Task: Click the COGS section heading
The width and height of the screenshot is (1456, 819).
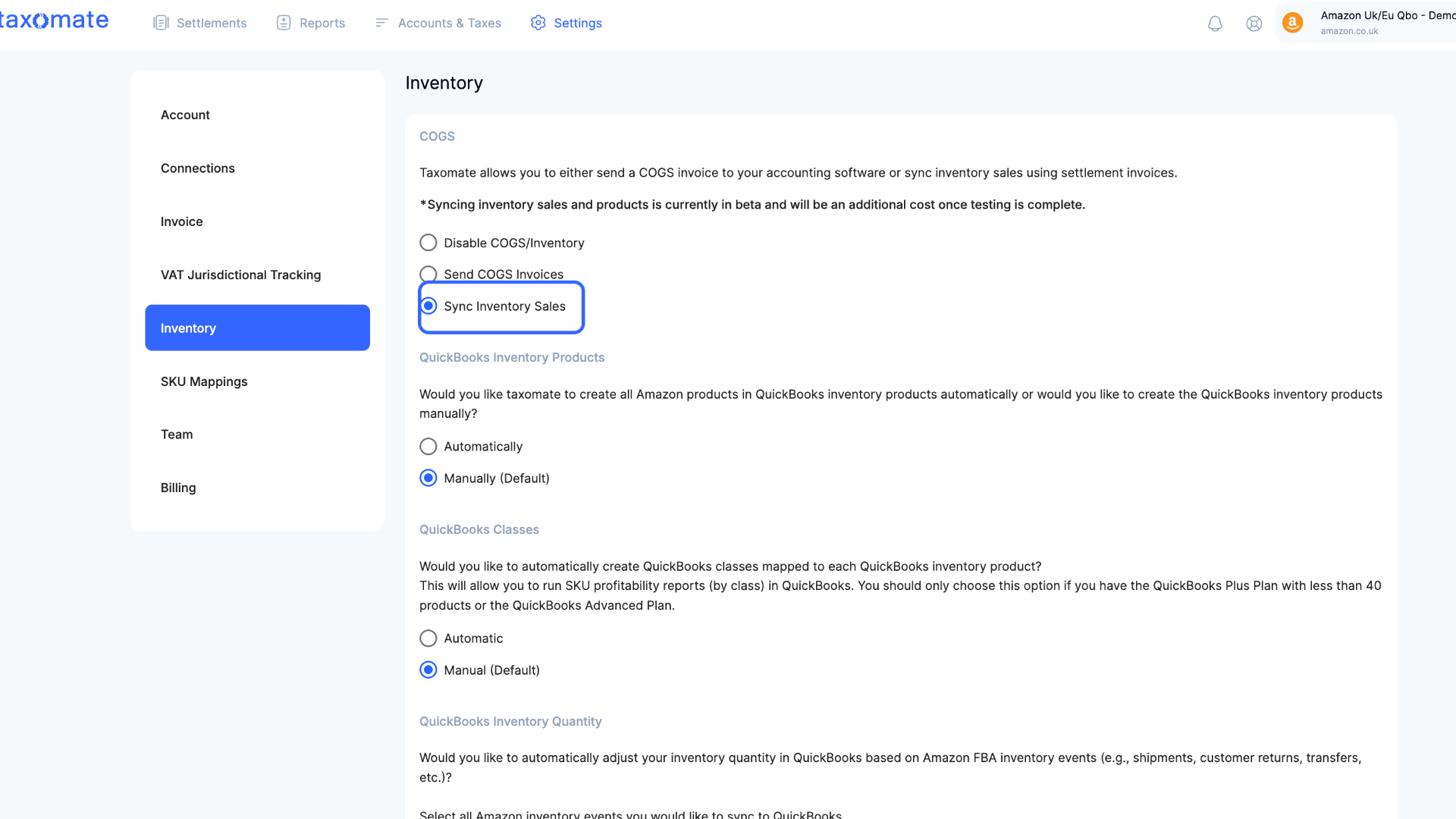Action: (x=437, y=136)
